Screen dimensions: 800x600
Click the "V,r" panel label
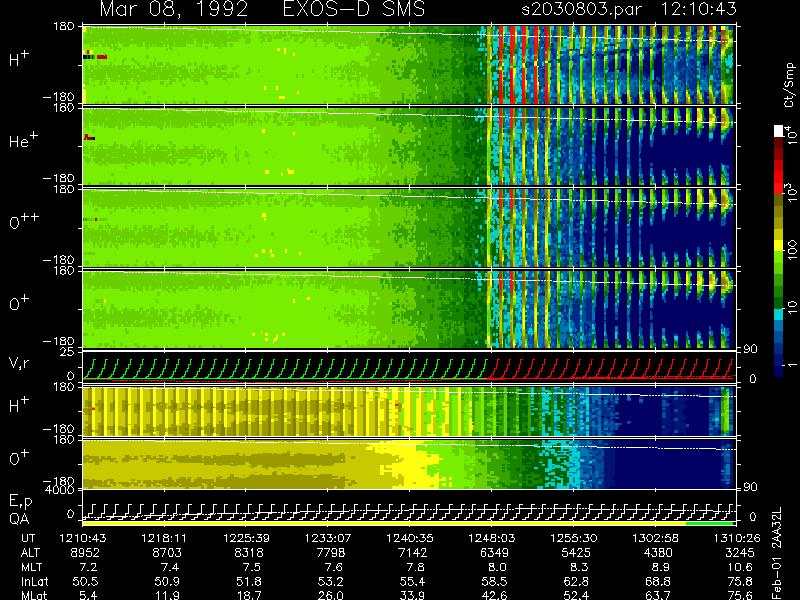click(19, 363)
